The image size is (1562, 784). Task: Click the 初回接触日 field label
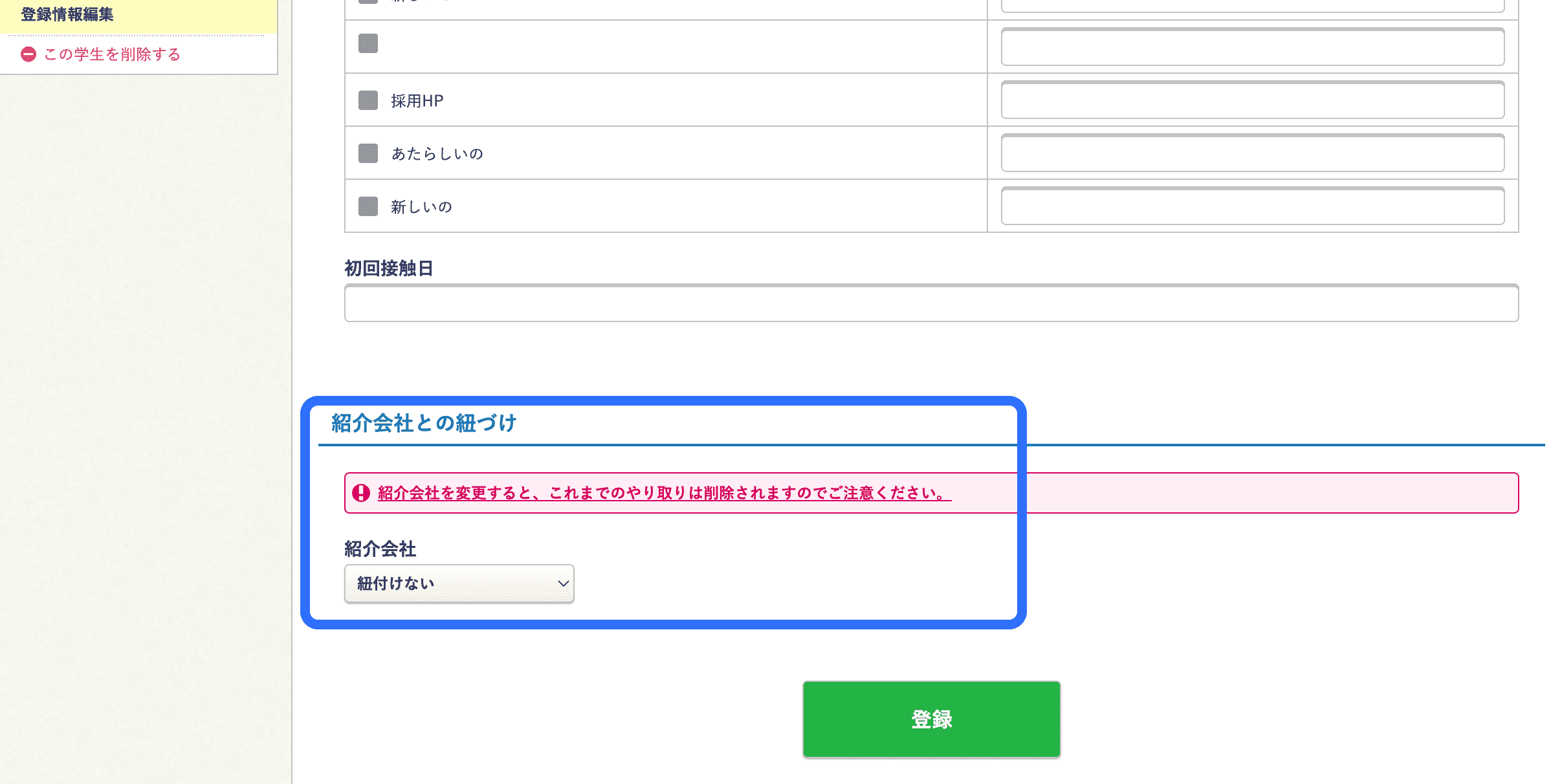tap(388, 268)
